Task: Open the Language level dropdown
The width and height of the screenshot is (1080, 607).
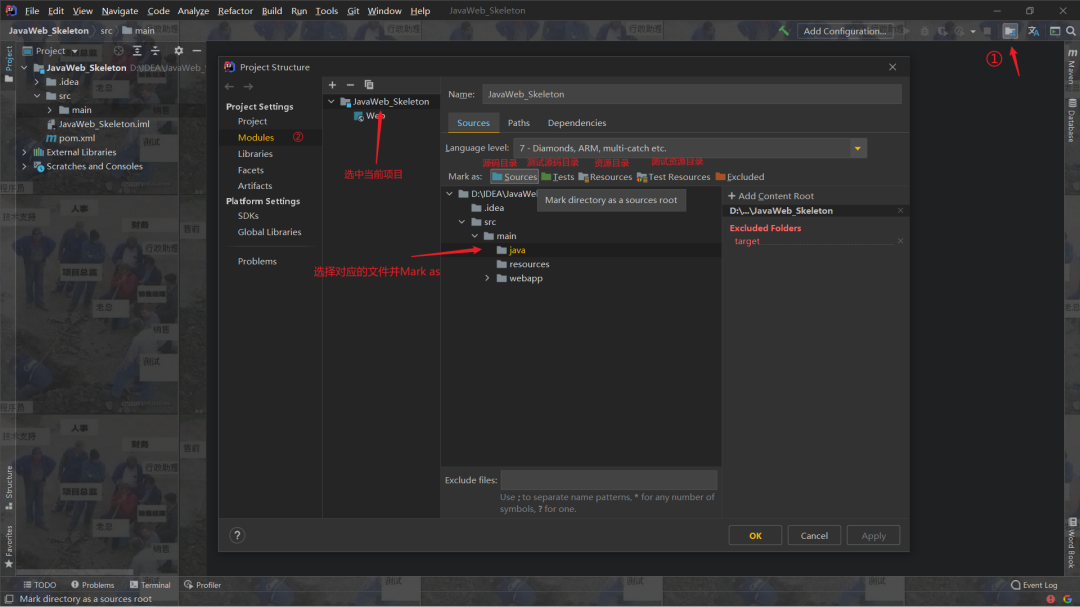Action: point(858,148)
